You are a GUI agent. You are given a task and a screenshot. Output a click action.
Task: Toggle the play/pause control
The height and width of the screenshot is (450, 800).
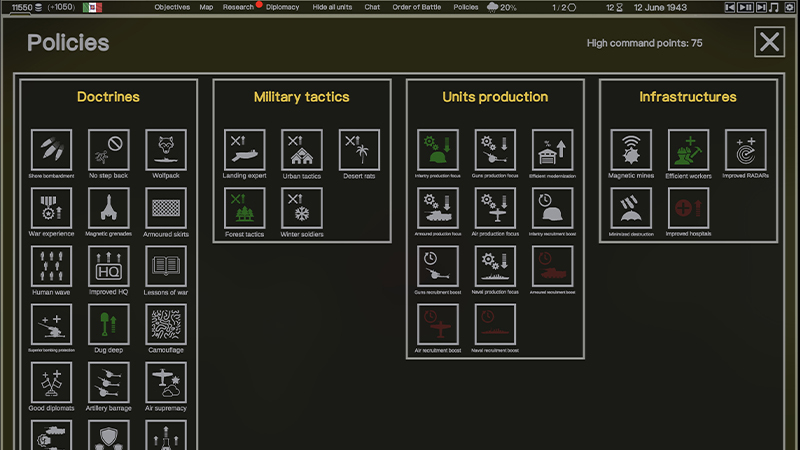pyautogui.click(x=745, y=7)
